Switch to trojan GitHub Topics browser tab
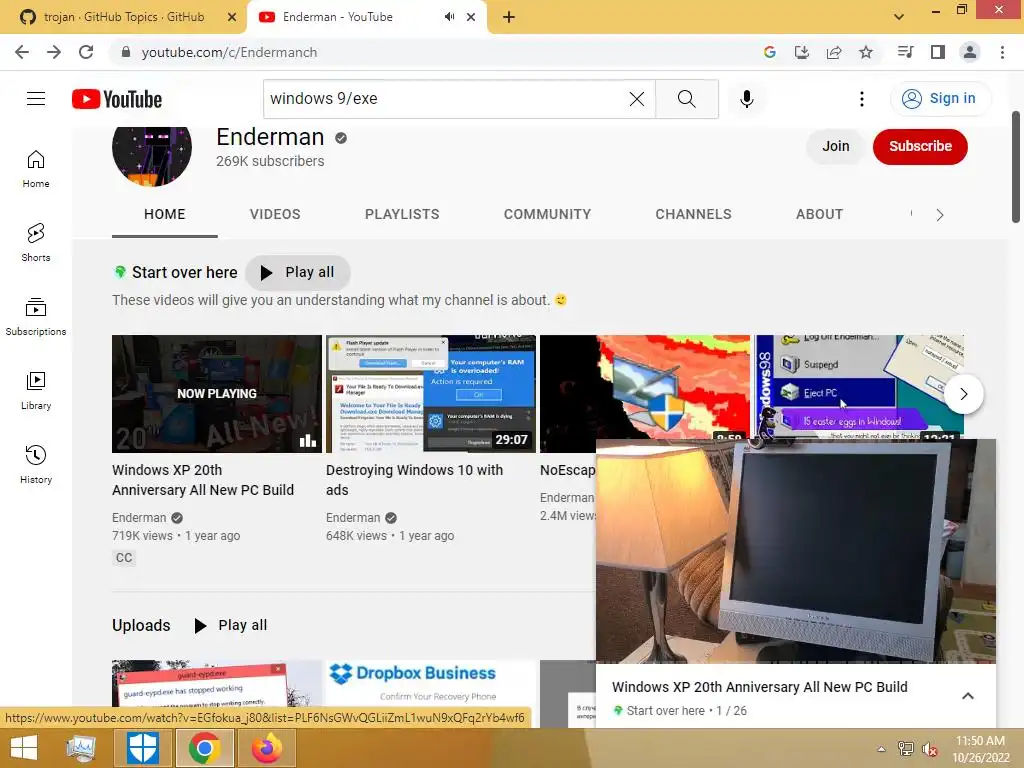This screenshot has width=1024, height=768. tap(123, 17)
